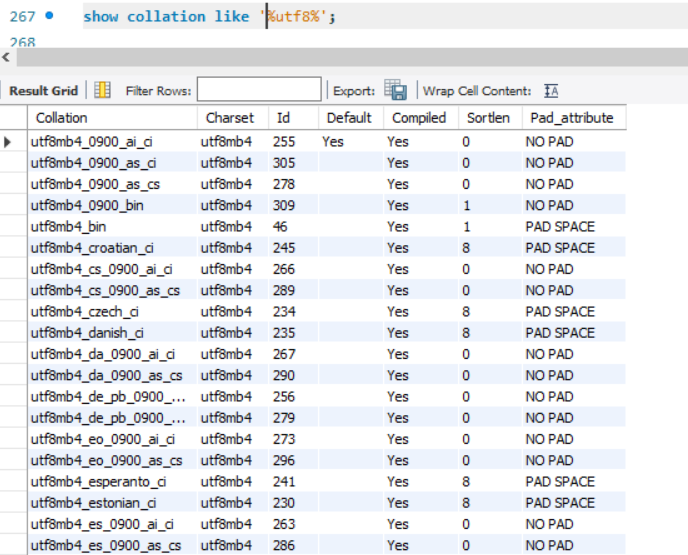Image resolution: width=688 pixels, height=555 pixels.
Task: Sort by the Default column header
Action: click(351, 118)
